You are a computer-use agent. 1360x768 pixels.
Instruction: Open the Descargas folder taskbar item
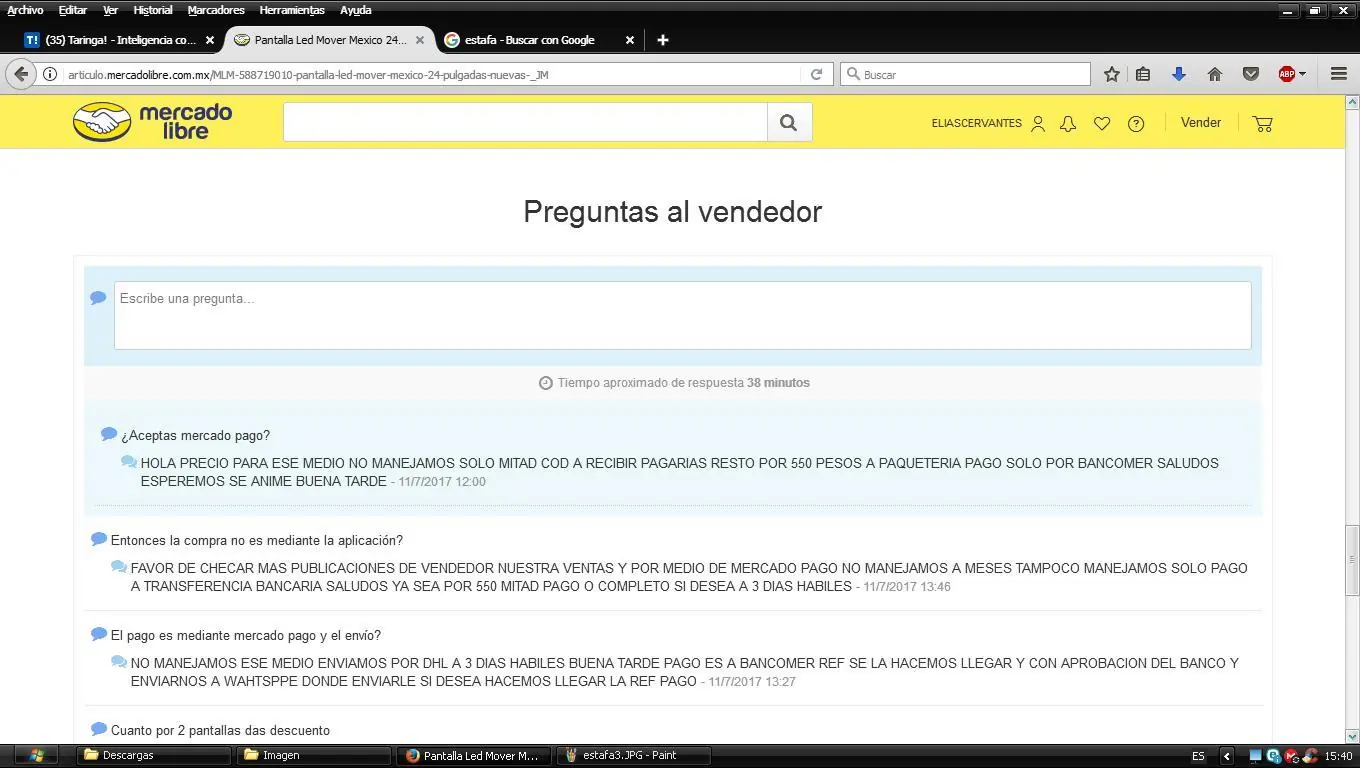(x=153, y=755)
